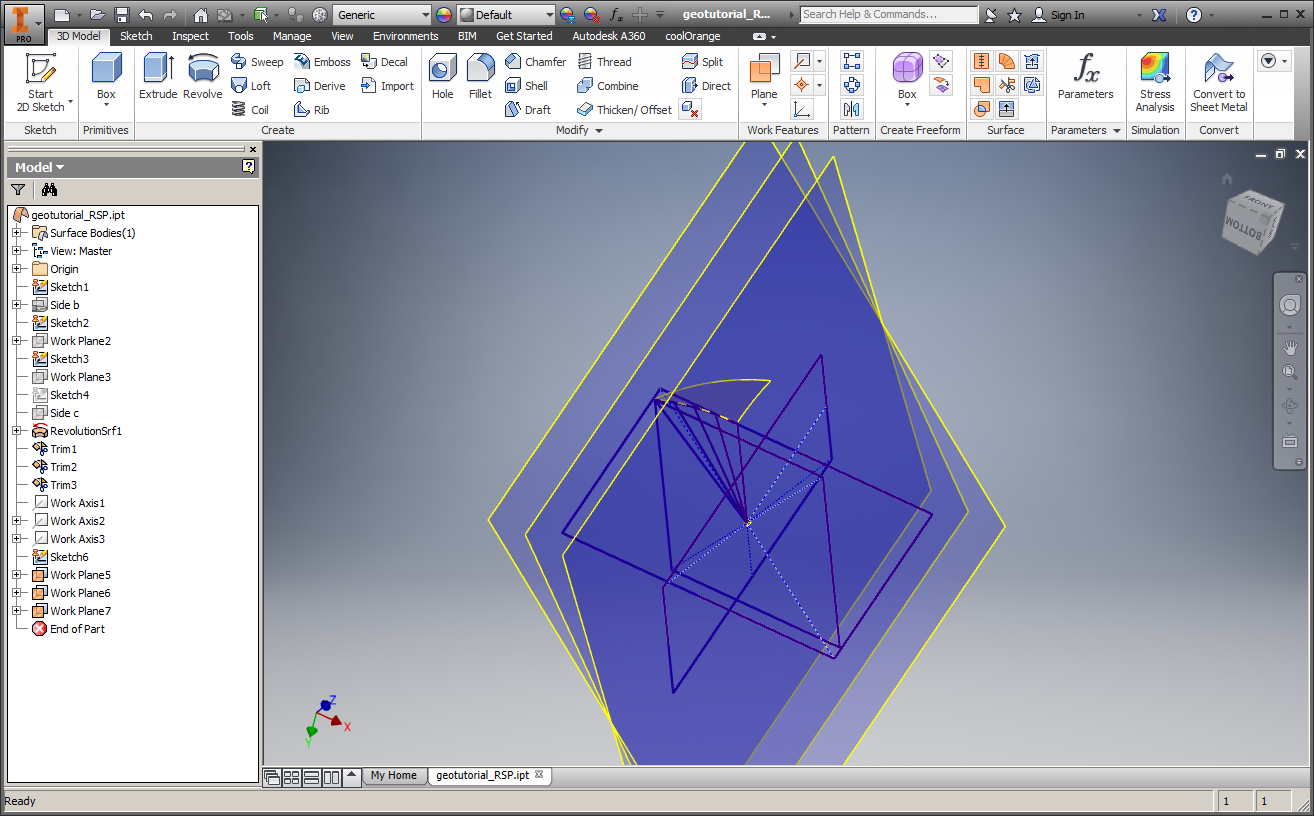Click the Undo arrow
The height and width of the screenshot is (816, 1314).
click(x=146, y=15)
